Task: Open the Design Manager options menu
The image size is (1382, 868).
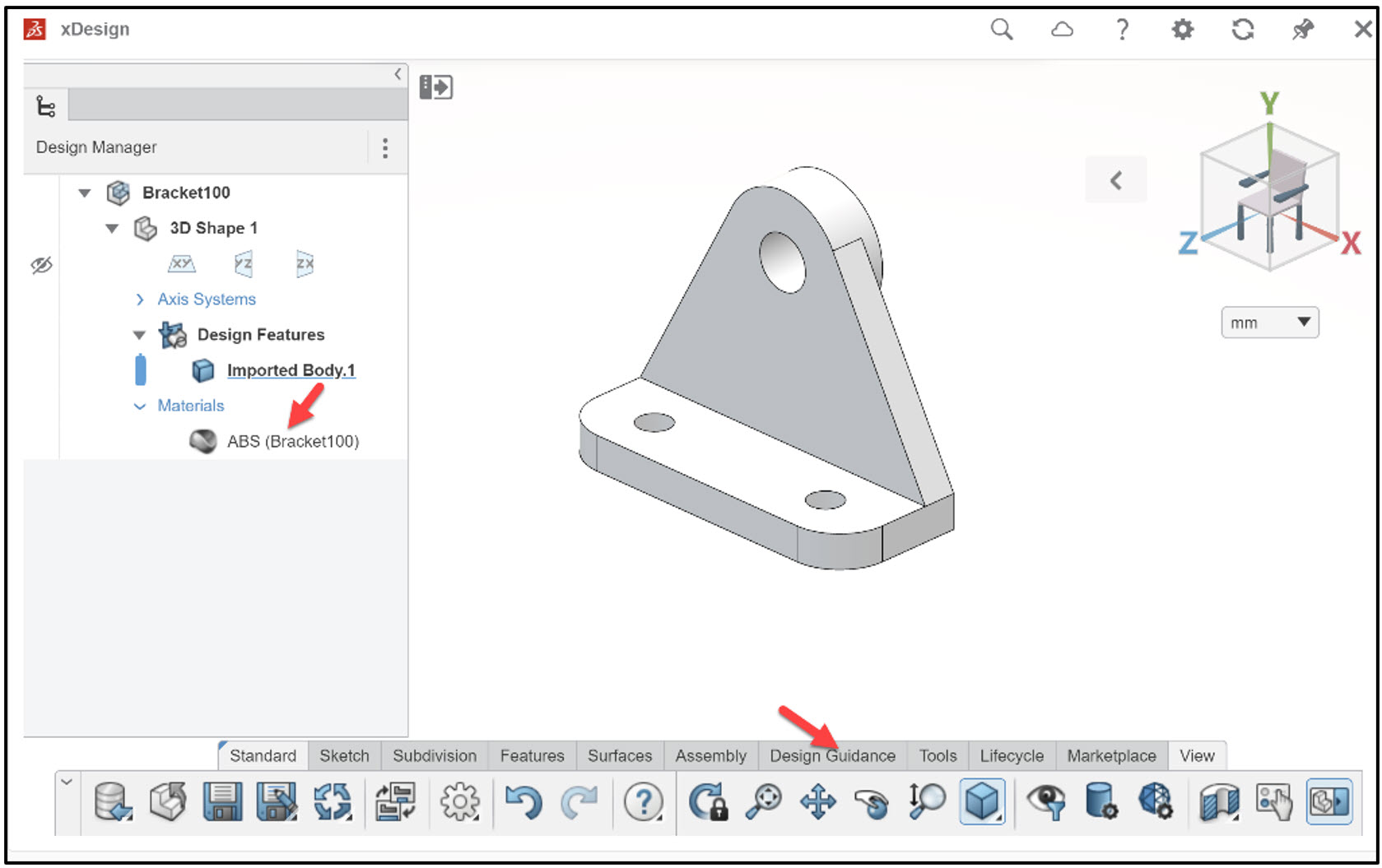Action: click(x=384, y=147)
